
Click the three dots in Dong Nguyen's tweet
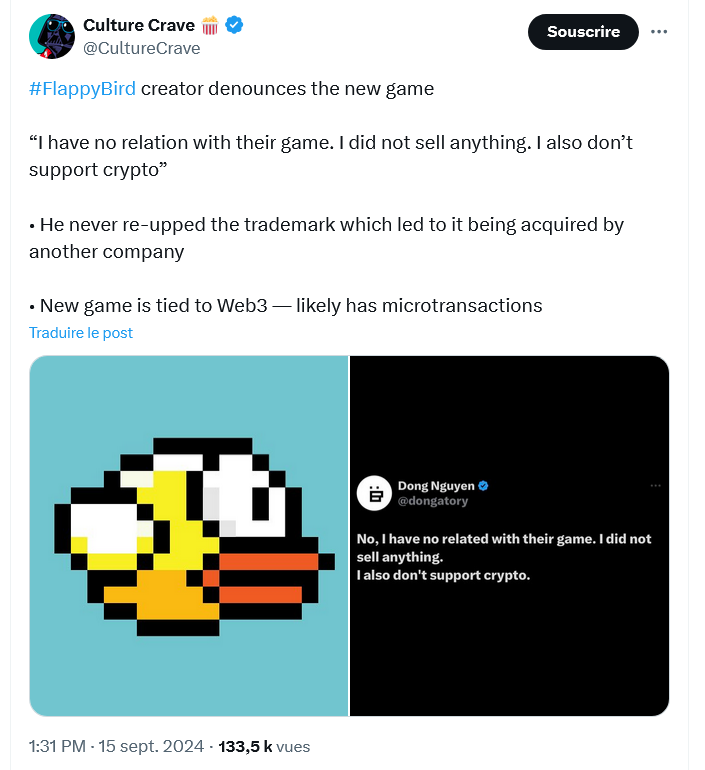656,486
